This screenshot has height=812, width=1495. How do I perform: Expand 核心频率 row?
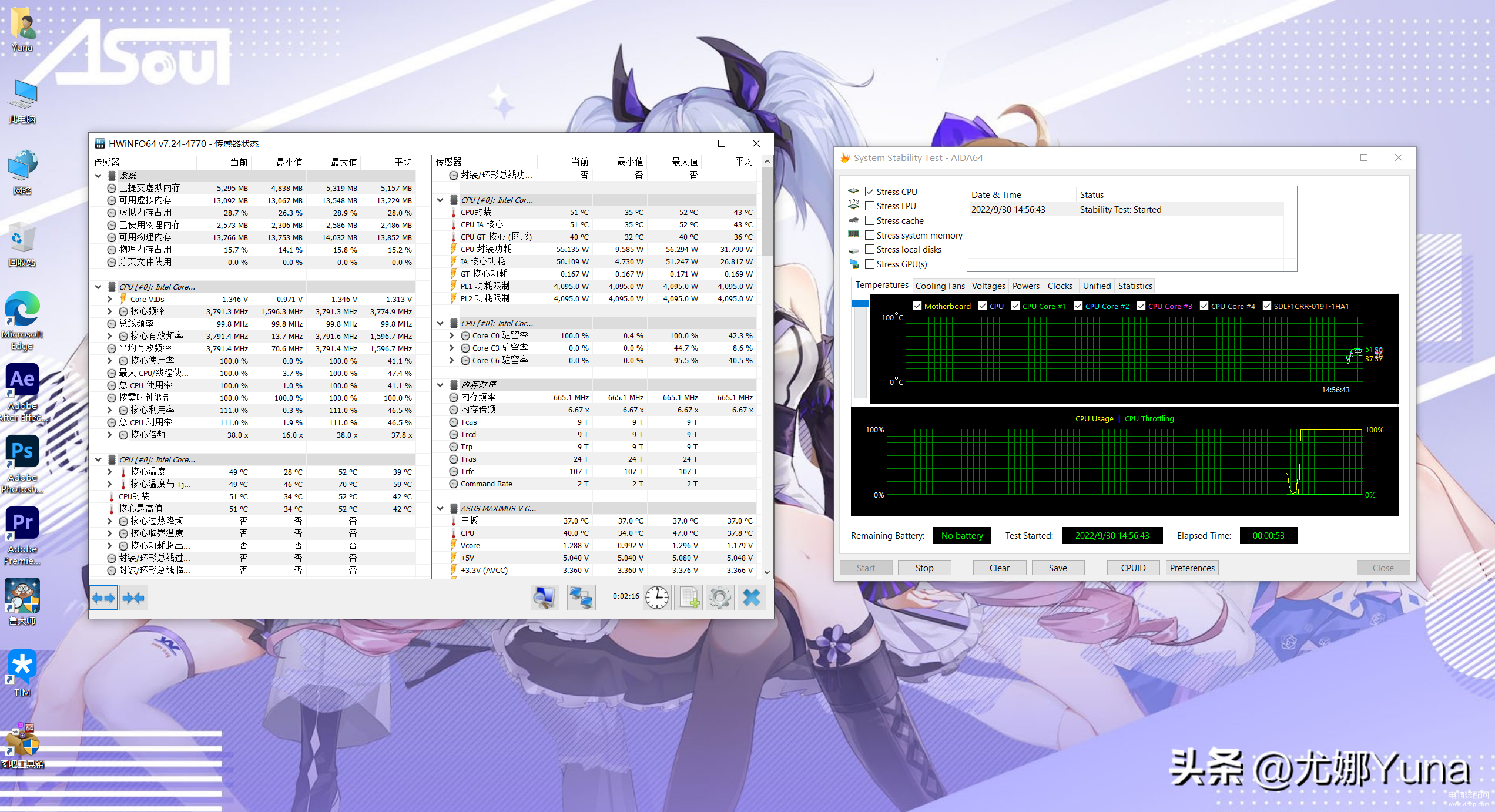(x=110, y=311)
